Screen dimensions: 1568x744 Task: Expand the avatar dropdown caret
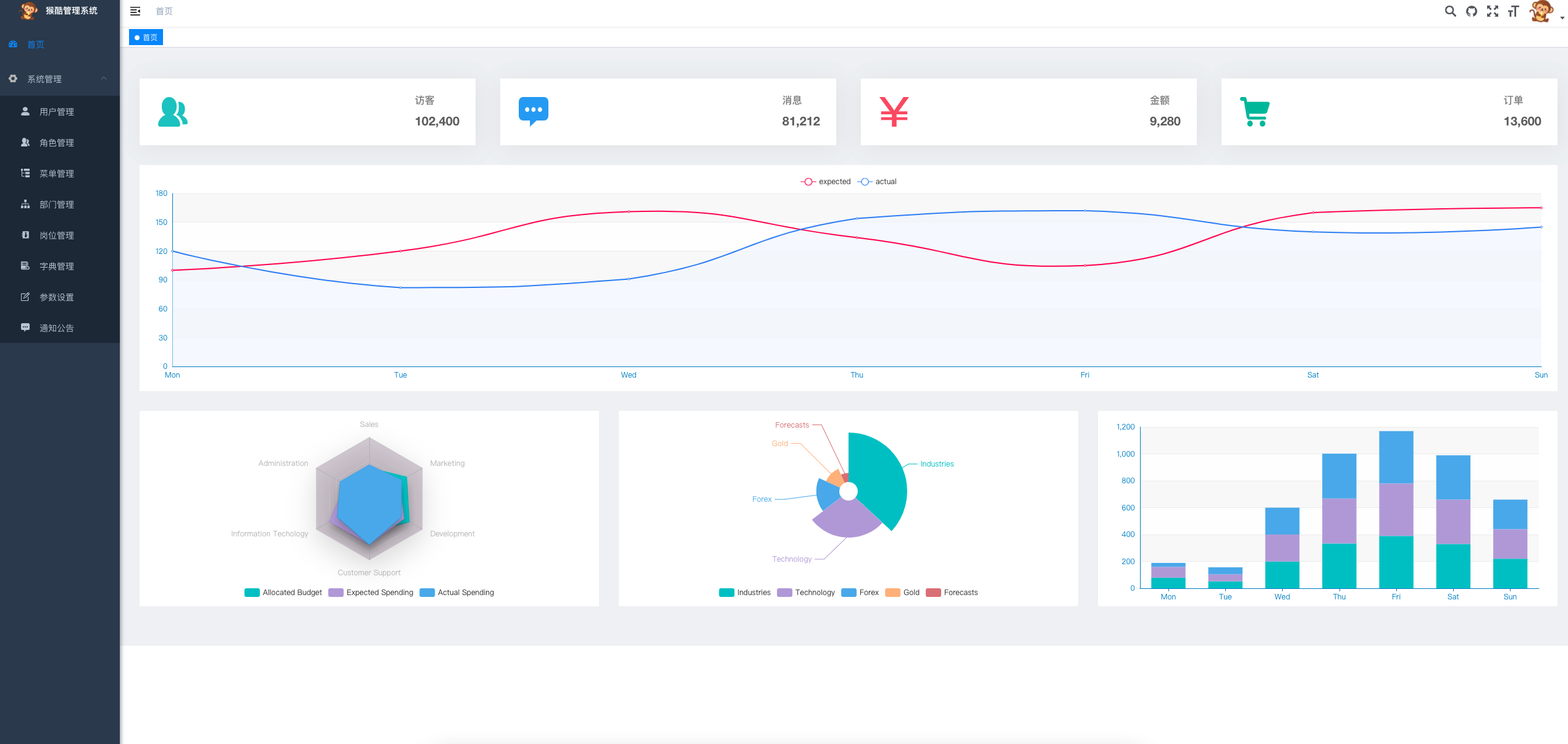[x=1562, y=18]
